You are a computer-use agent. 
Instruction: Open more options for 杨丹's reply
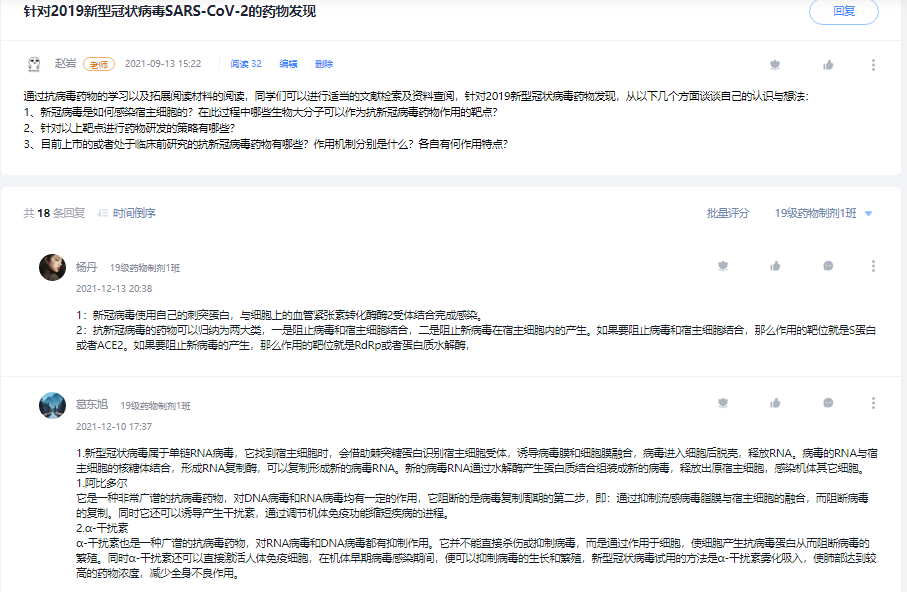pyautogui.click(x=873, y=266)
